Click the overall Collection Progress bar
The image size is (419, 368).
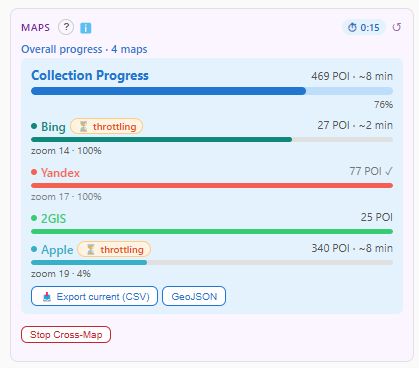(x=212, y=91)
